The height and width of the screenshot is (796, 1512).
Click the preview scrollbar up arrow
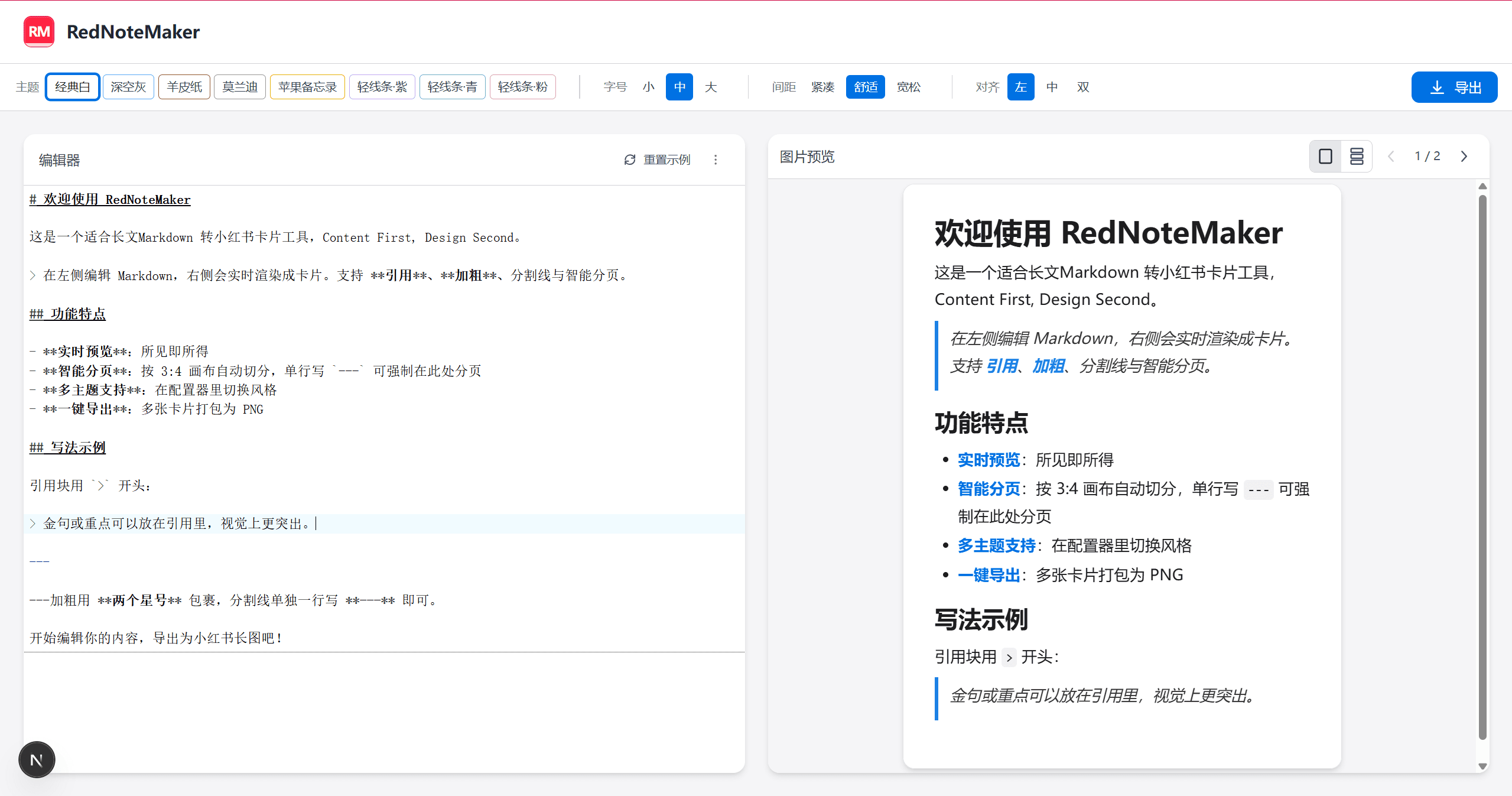pos(1482,187)
